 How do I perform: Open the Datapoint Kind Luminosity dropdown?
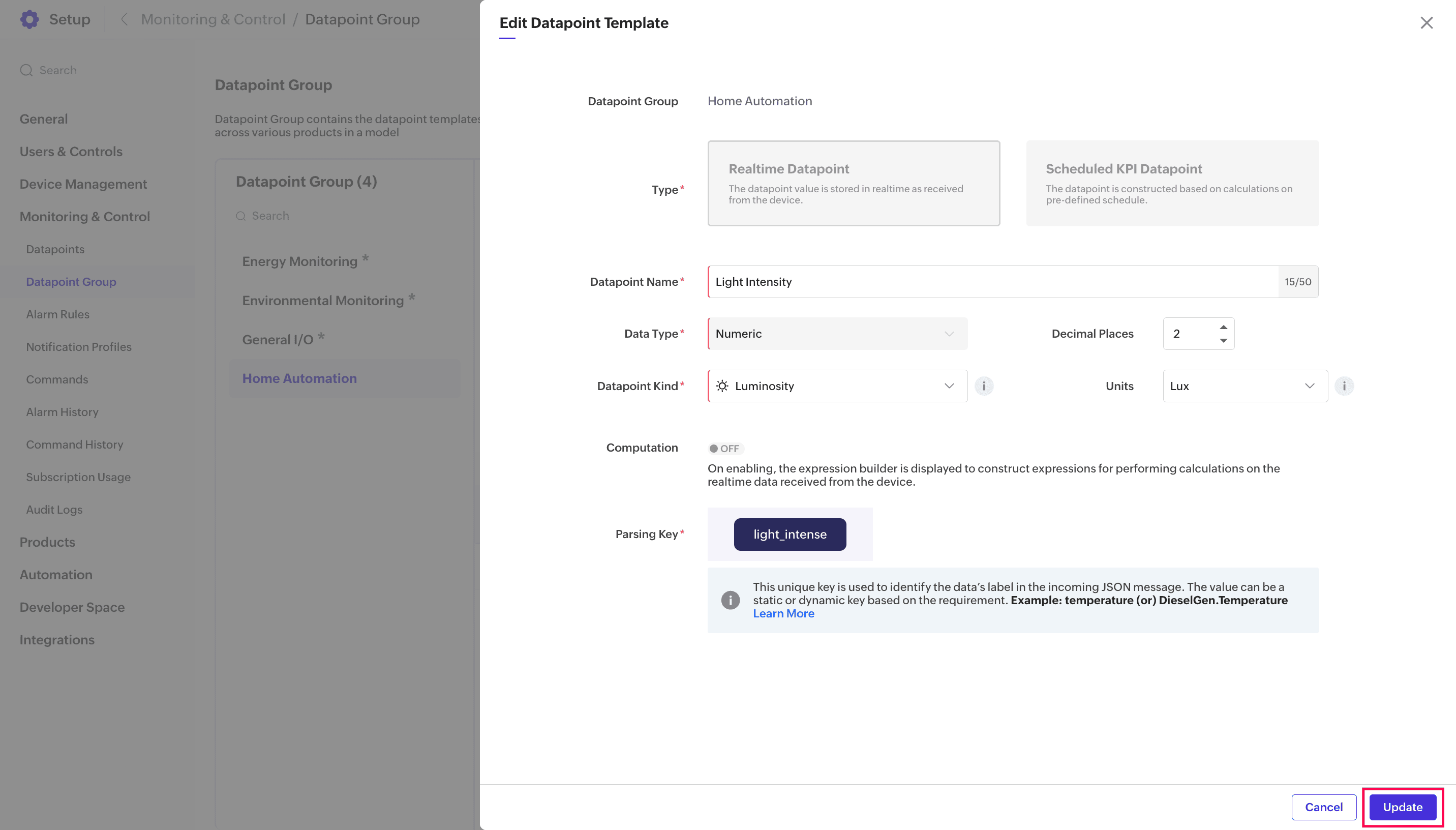(x=837, y=386)
